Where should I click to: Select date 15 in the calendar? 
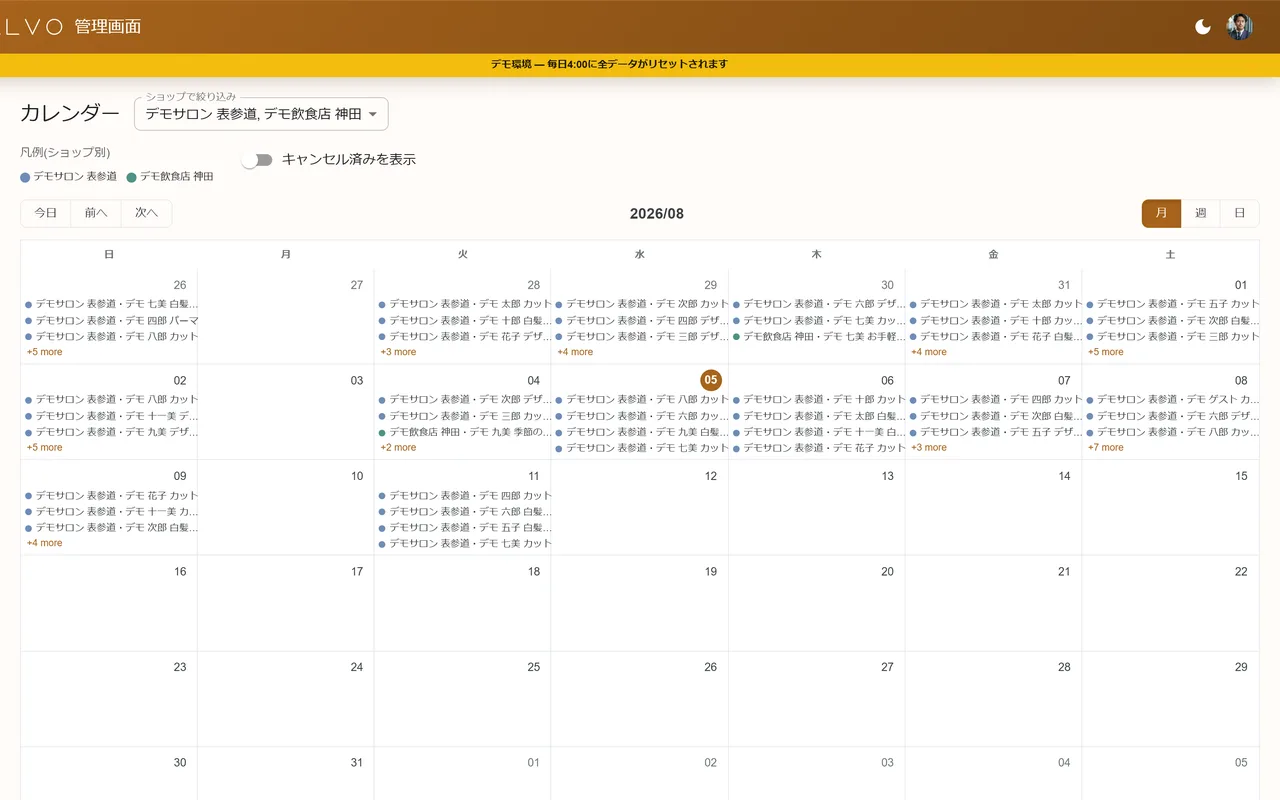click(x=1241, y=476)
